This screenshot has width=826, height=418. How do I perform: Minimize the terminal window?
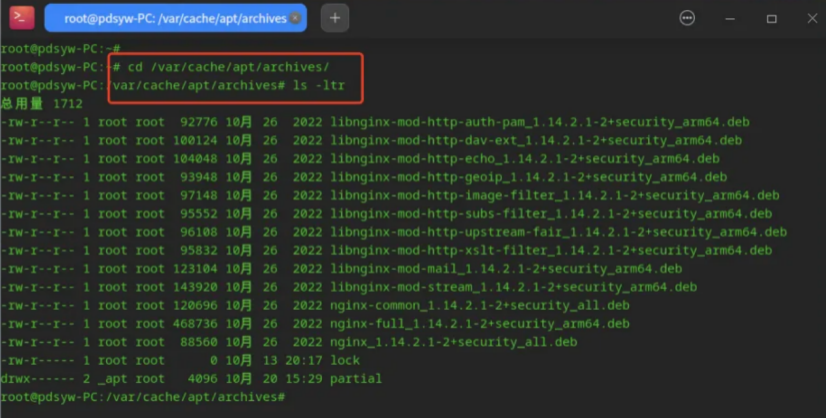point(730,19)
